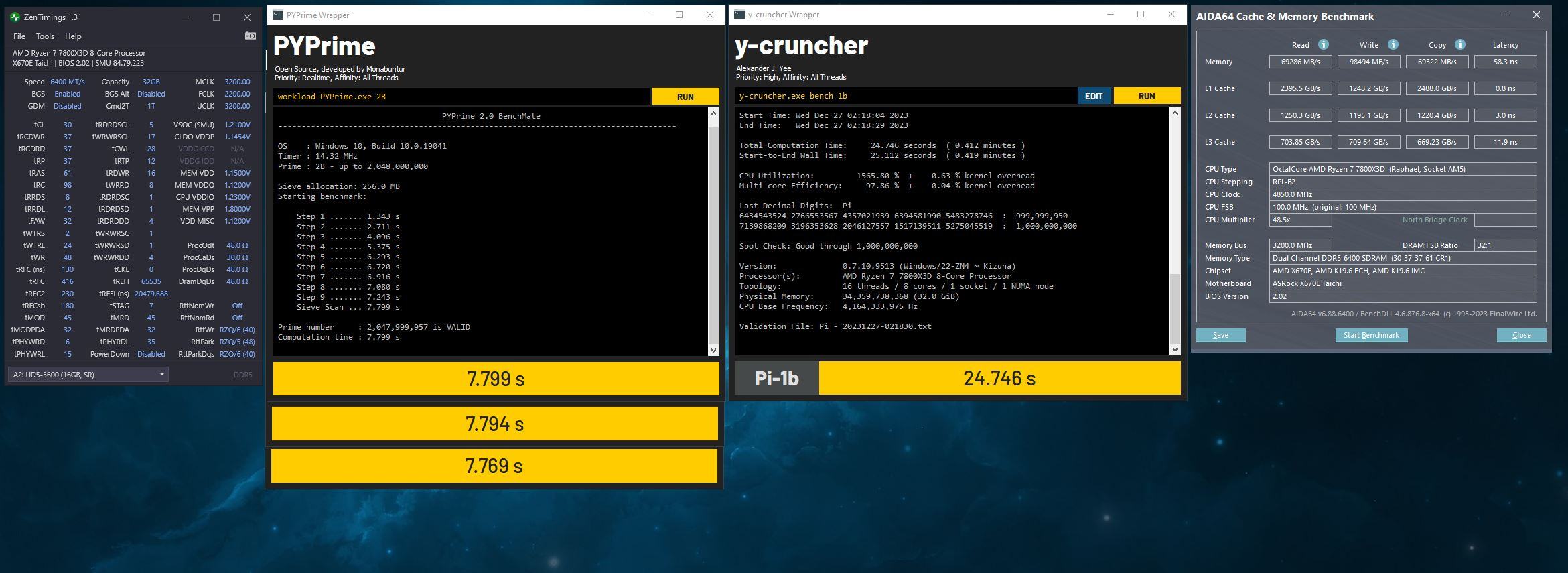1568x573 pixels.
Task: Click the tCL value 30
Action: click(68, 125)
